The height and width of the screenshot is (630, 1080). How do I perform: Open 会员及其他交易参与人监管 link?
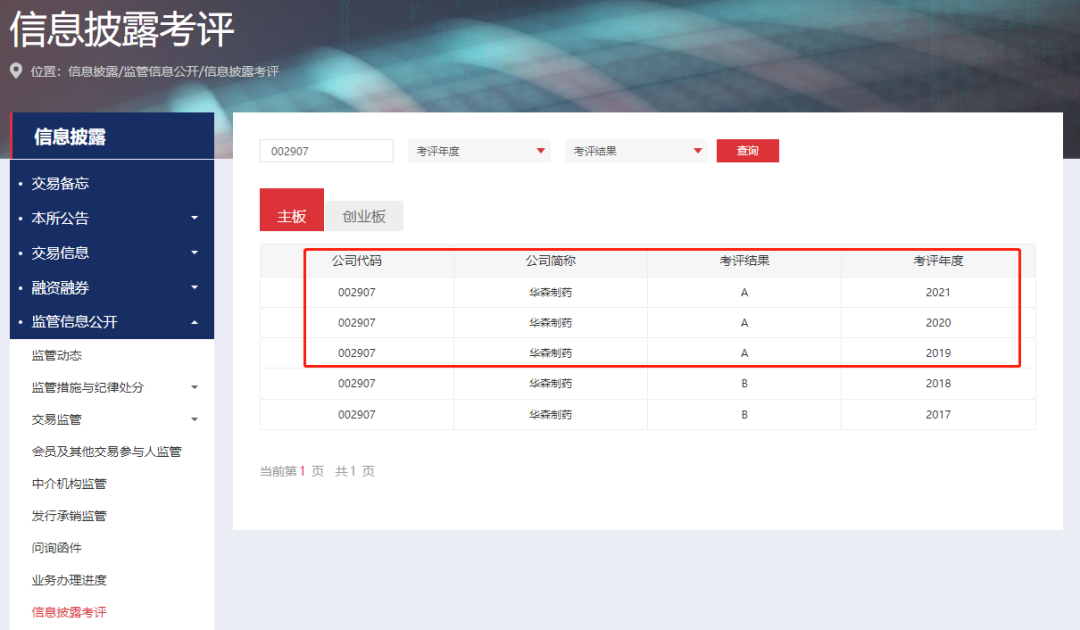(107, 452)
